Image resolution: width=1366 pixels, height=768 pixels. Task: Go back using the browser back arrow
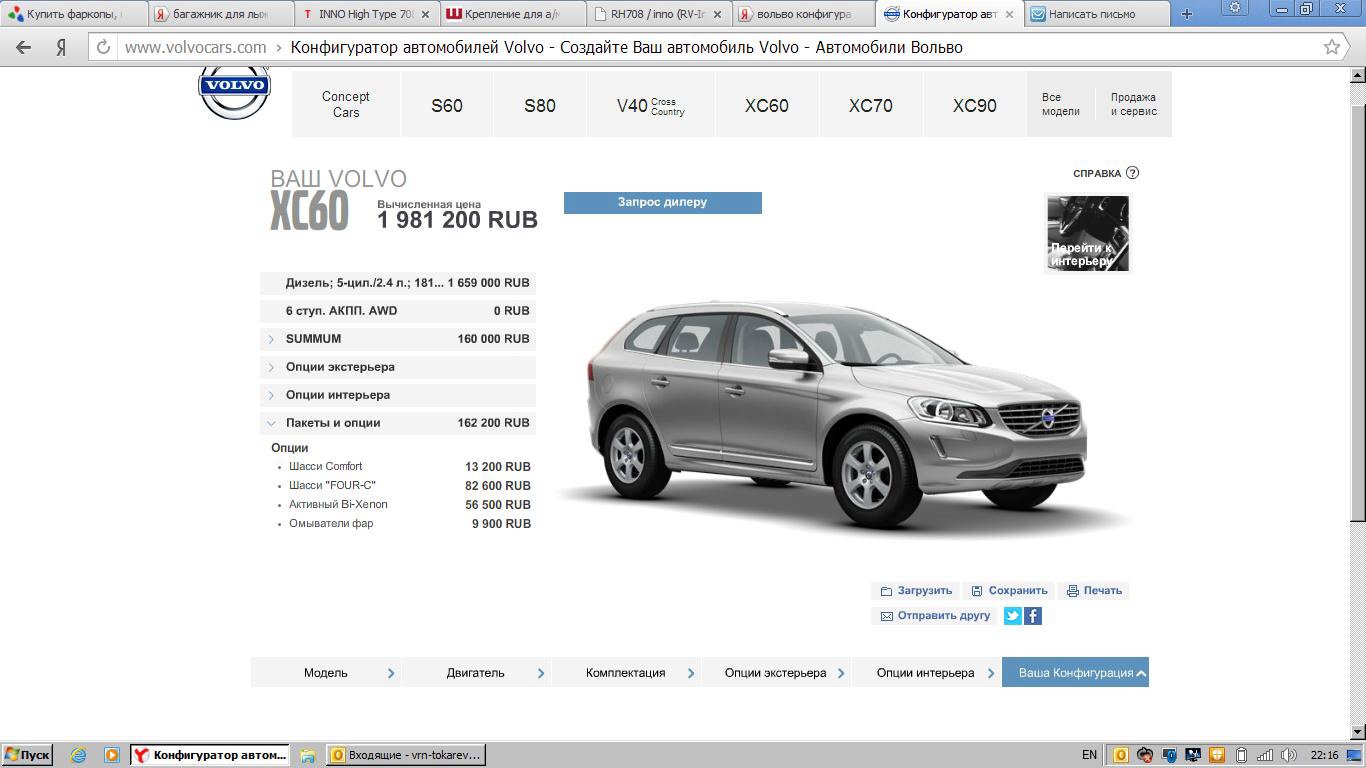[24, 47]
